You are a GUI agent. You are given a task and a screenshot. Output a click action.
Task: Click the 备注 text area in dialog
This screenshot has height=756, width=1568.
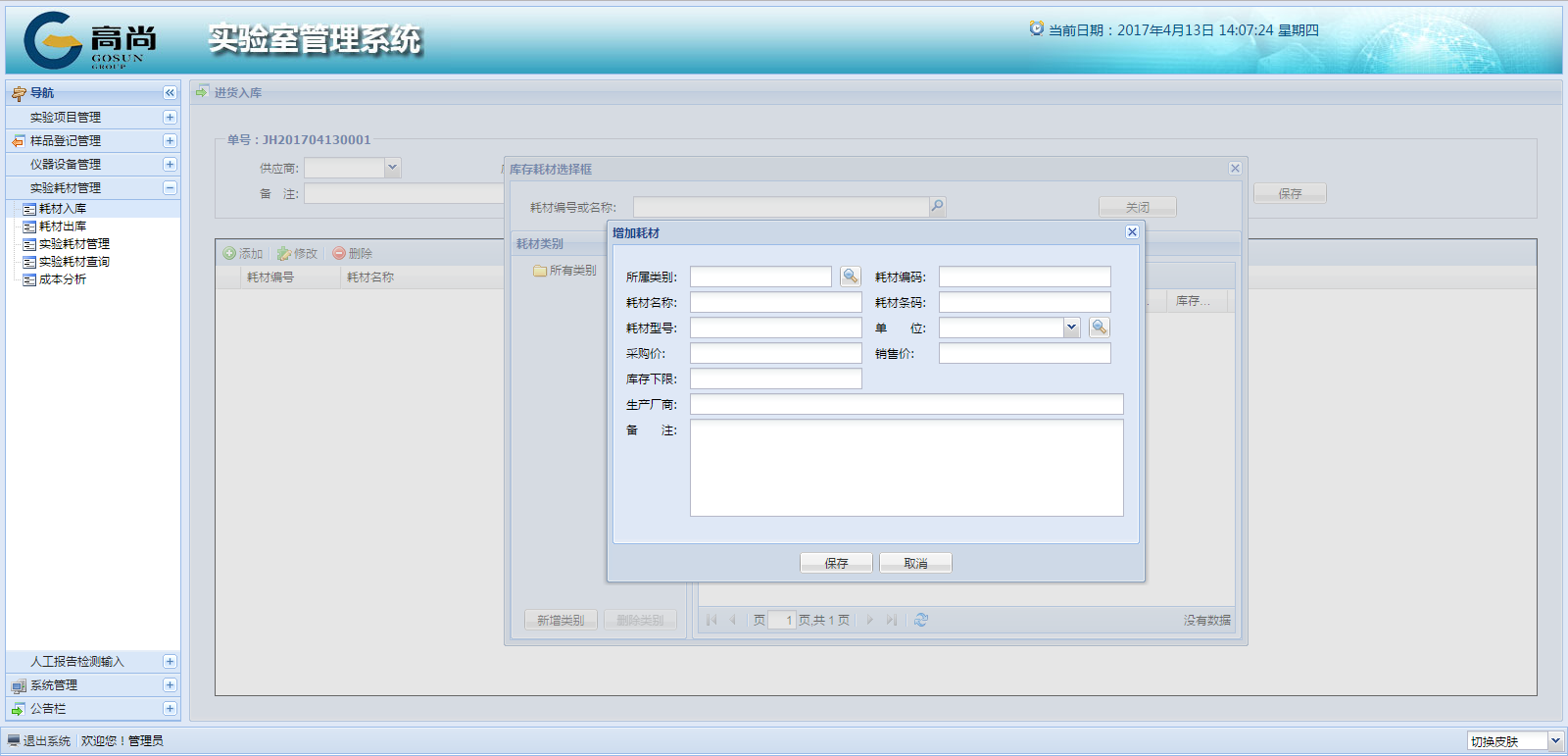[906, 468]
